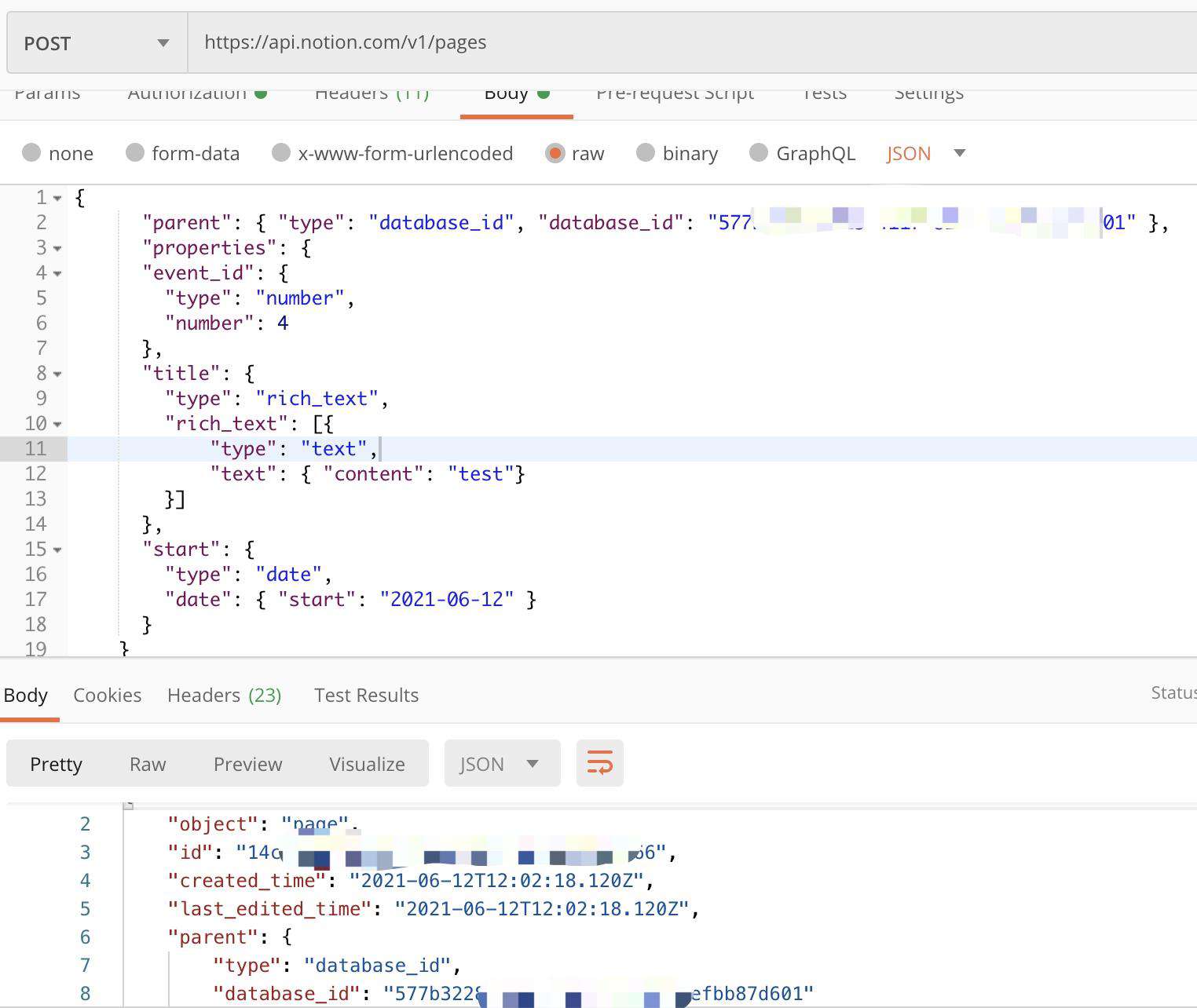The height and width of the screenshot is (1008, 1197).
Task: Click the "object": "page" response line
Action: tap(263, 824)
